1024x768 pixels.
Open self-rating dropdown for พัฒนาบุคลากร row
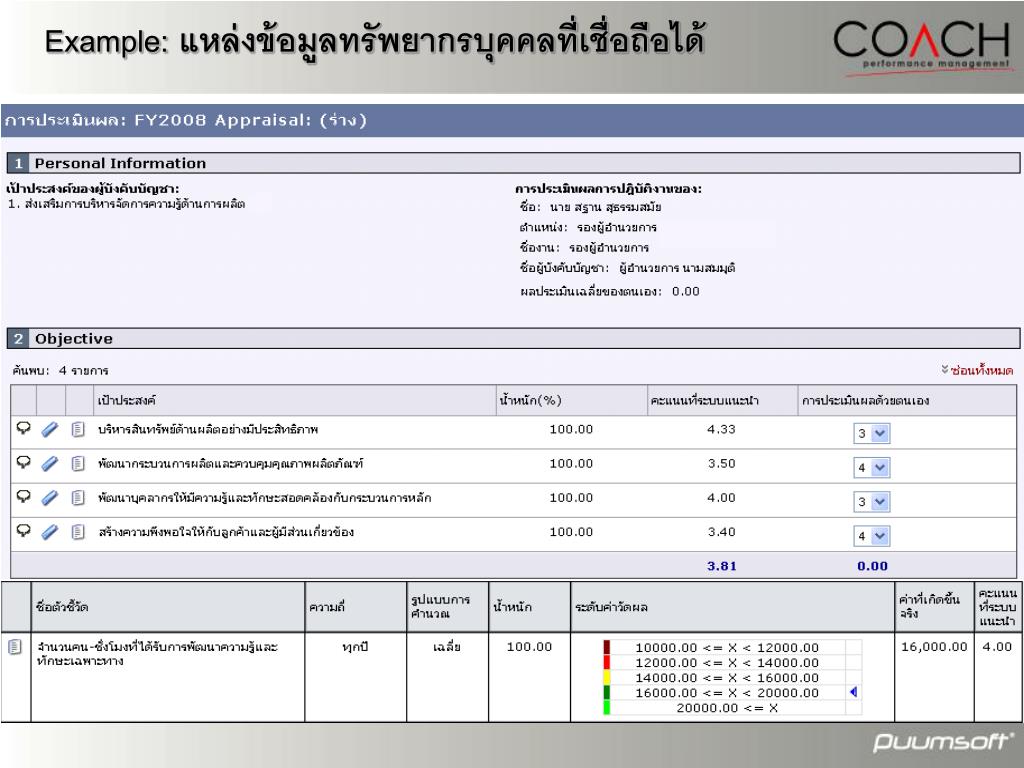point(872,502)
